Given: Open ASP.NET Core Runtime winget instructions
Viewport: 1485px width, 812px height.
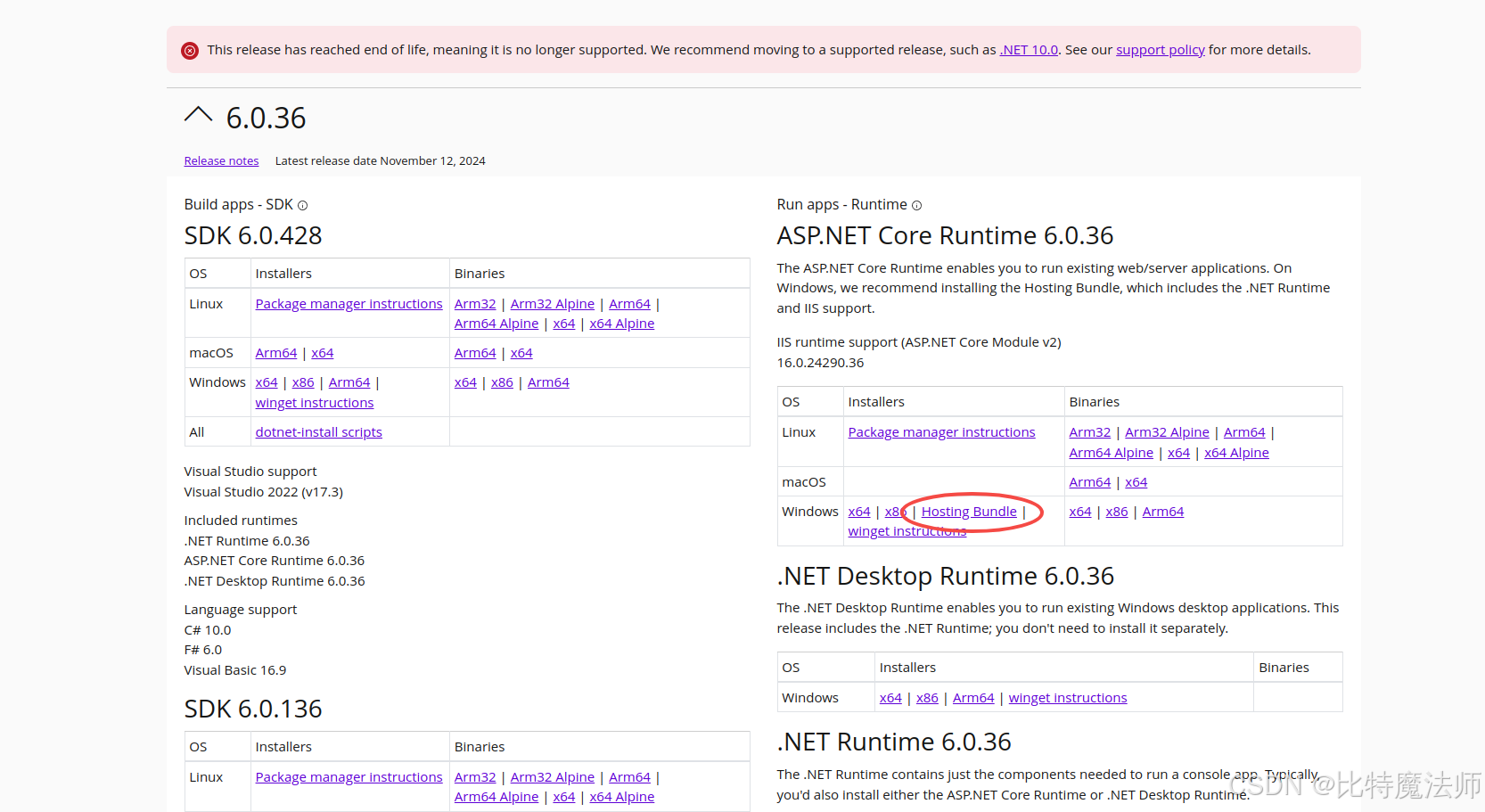Looking at the screenshot, I should [x=907, y=531].
